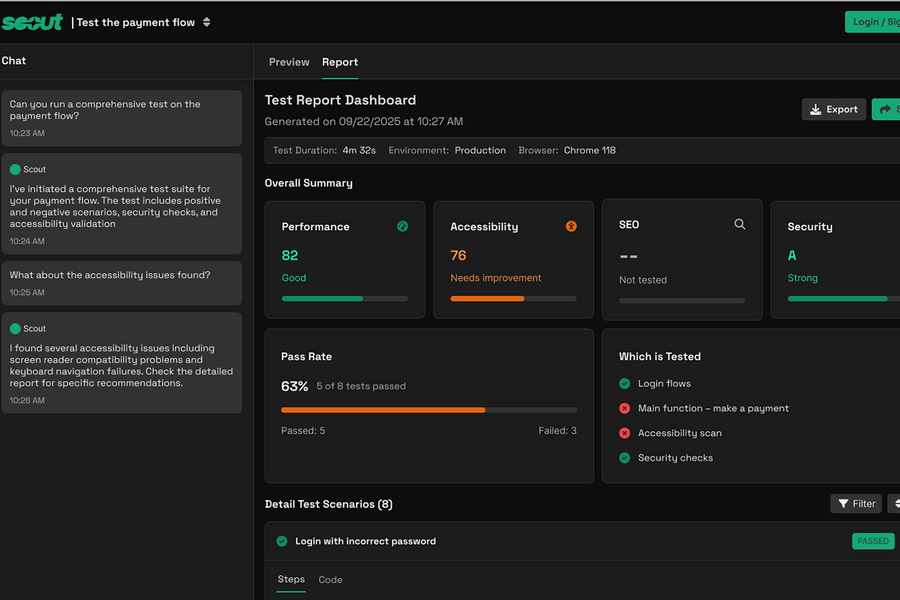The width and height of the screenshot is (900, 600).
Task: Export the test report
Action: (x=833, y=109)
